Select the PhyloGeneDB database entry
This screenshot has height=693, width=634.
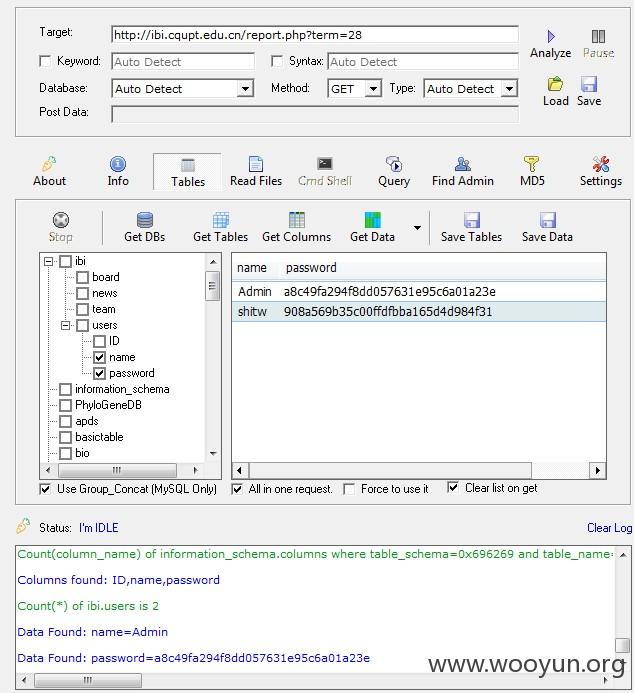pos(108,405)
